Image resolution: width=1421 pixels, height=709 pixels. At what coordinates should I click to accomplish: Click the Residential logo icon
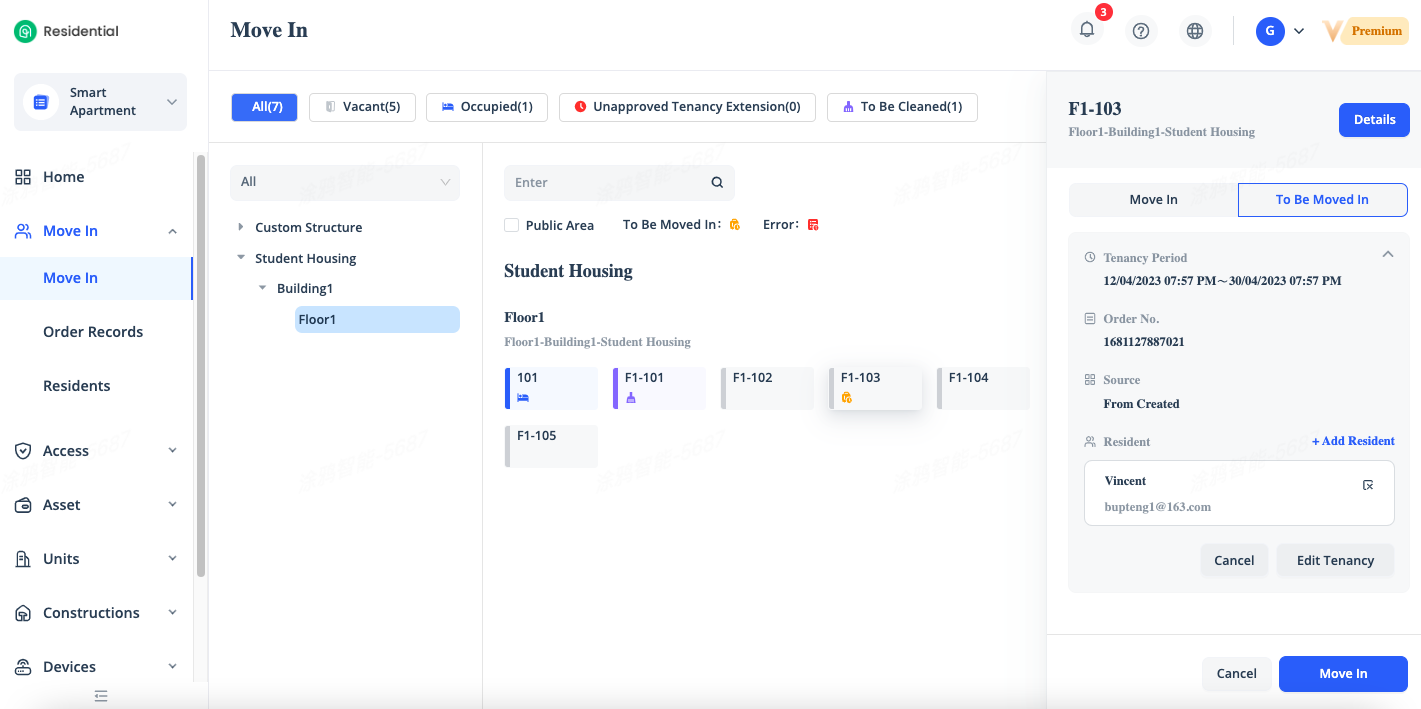pos(25,32)
